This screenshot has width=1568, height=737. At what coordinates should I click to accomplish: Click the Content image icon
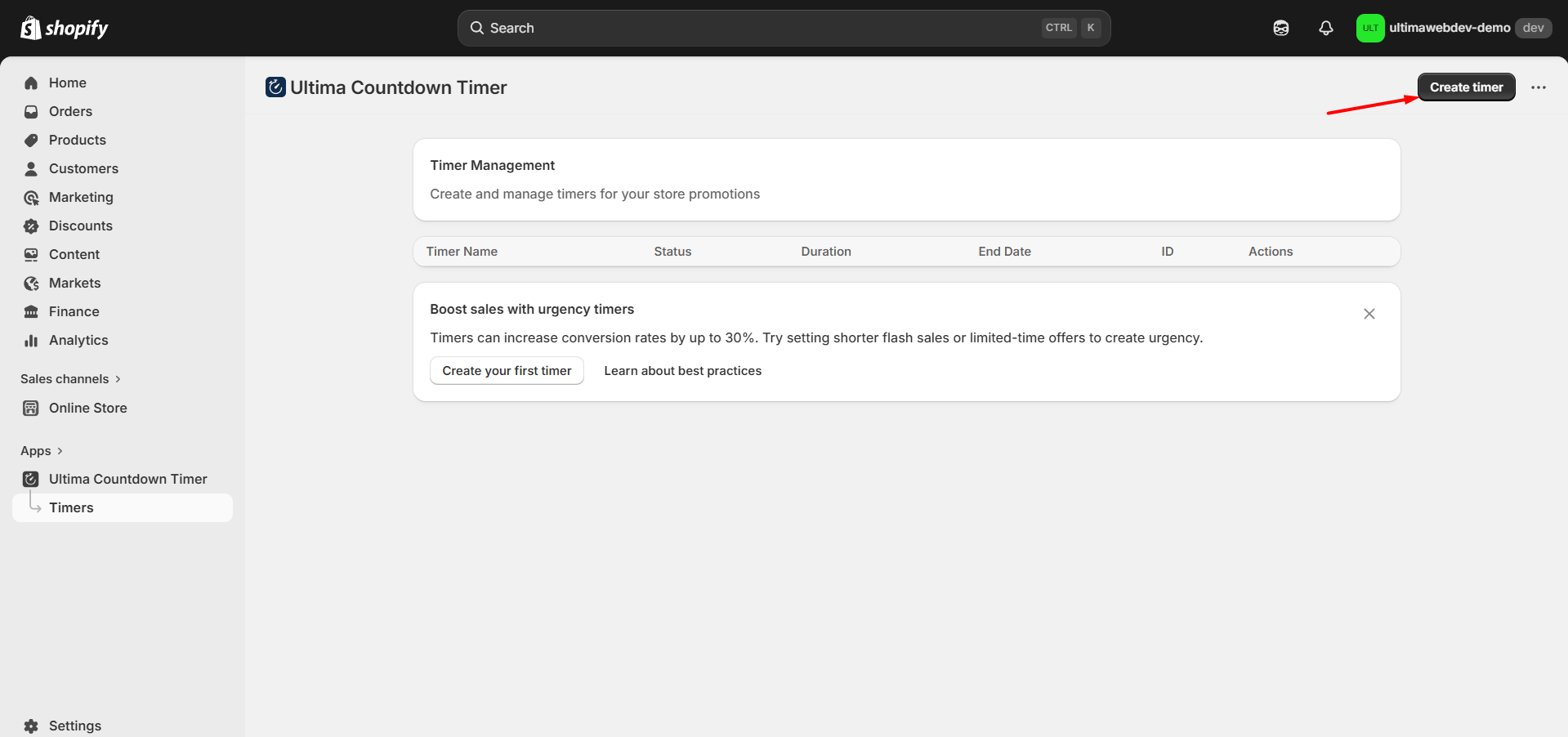click(31, 254)
